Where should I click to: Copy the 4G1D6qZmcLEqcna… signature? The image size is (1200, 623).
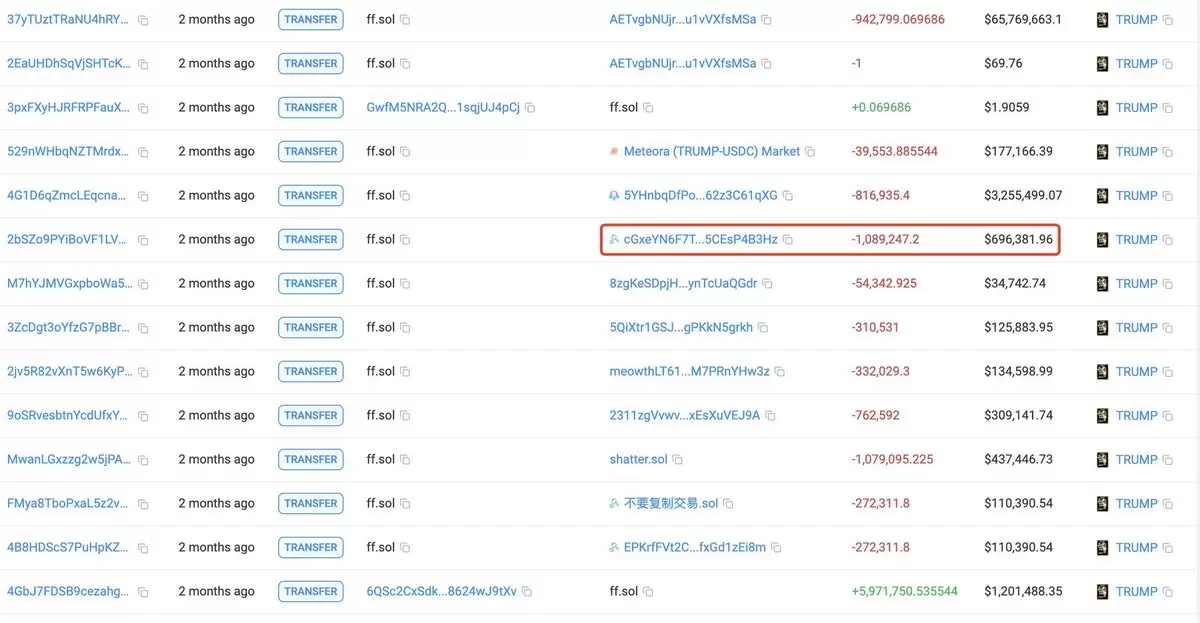coord(143,196)
